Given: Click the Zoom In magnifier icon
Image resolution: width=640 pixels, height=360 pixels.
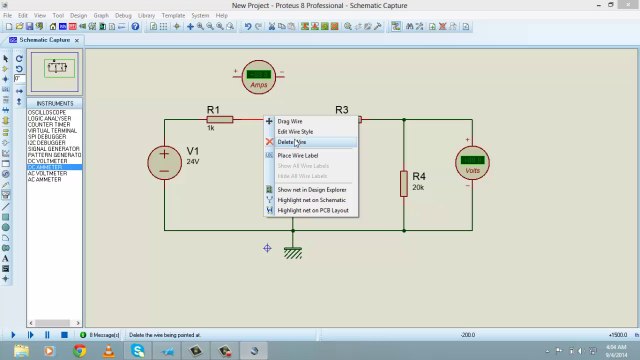Looking at the screenshot, I should (x=200, y=27).
